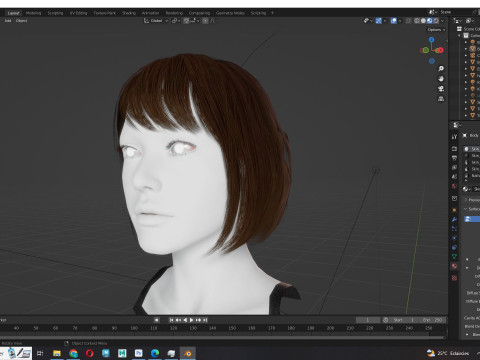Switch to wireframe viewport shading
Screen dimensions: 480x360
[417, 21]
